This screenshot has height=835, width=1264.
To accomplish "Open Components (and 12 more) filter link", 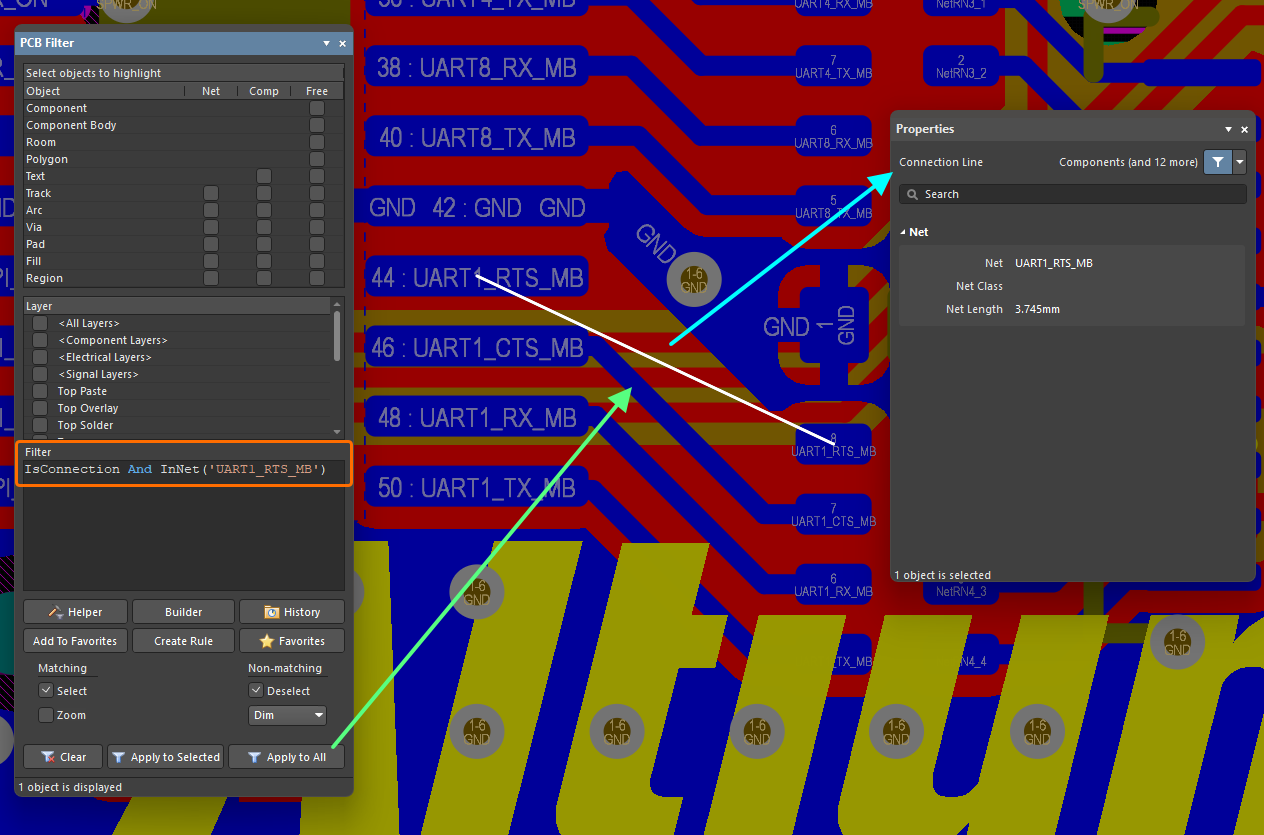I will tap(1128, 162).
